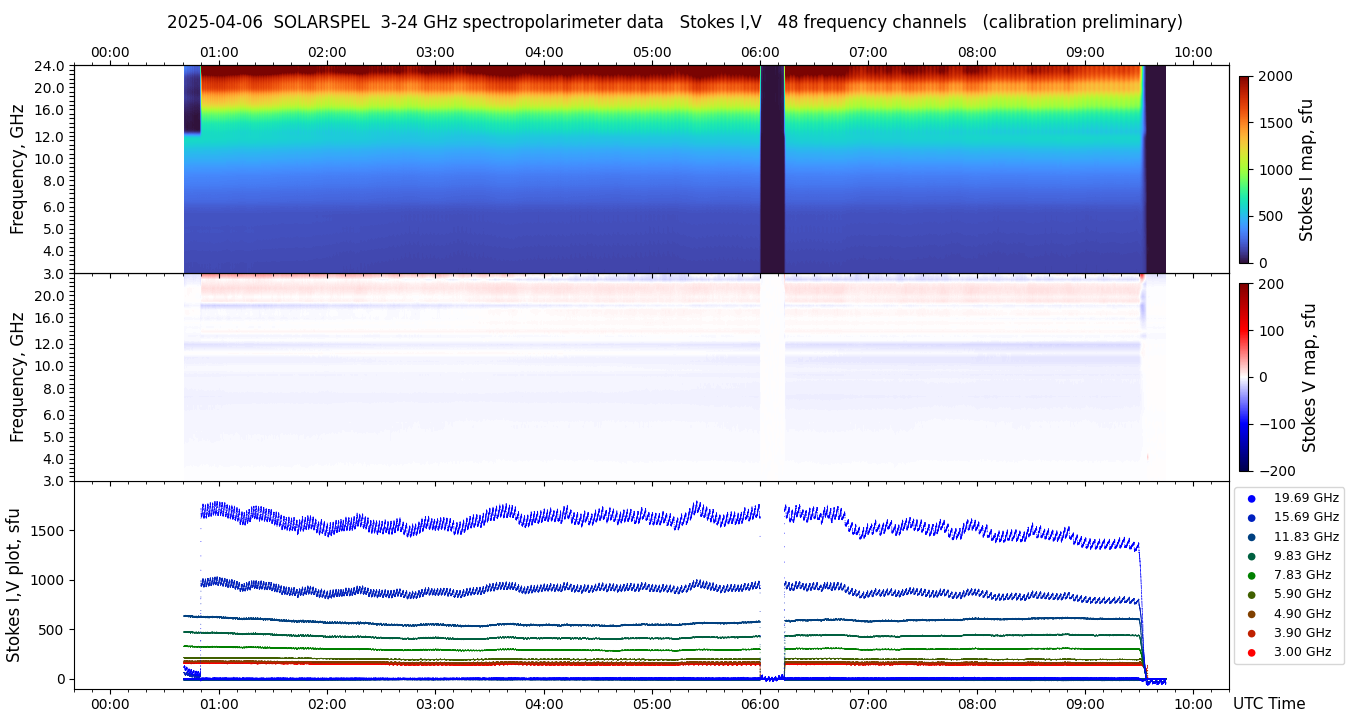
Task: Click the 10:00 tick on the bottom time axis
Action: pyautogui.click(x=1193, y=704)
